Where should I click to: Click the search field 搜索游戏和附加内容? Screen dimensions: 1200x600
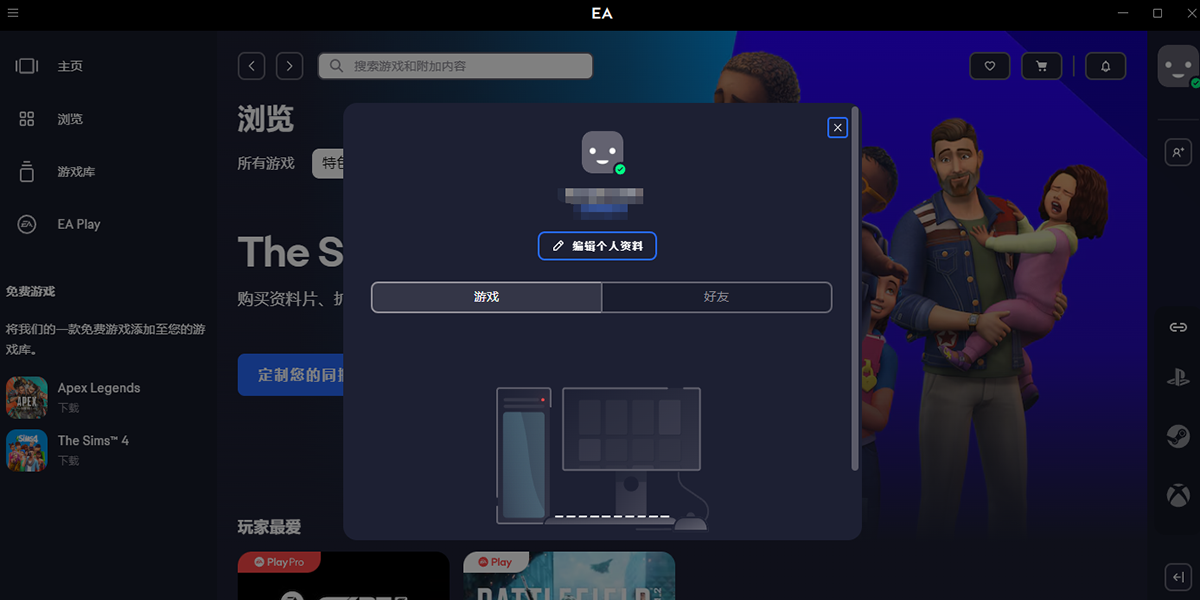tap(455, 66)
